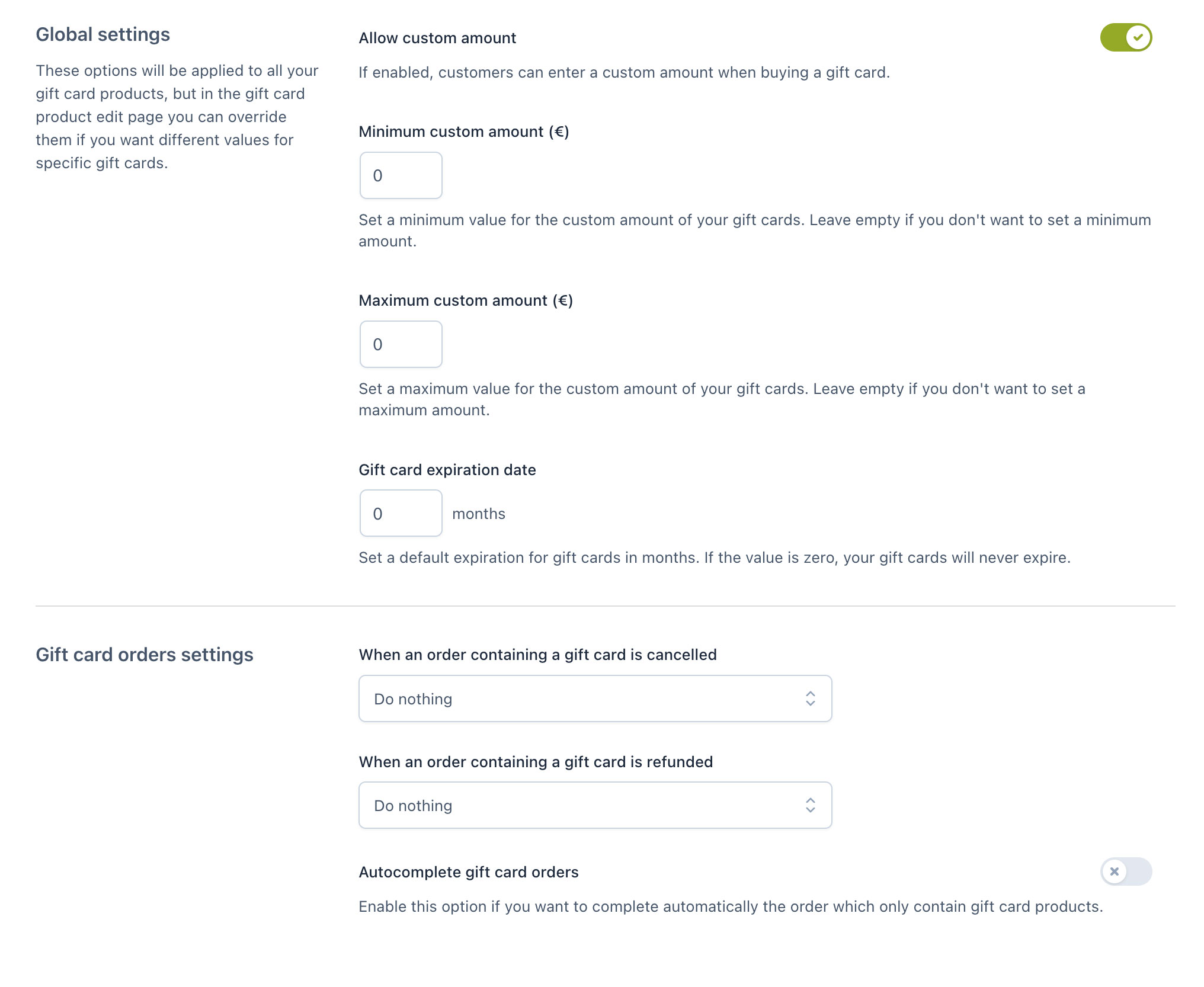Screen dimensions: 1204x987
Task: Click the Minimum custom amount (€) label
Action: (x=463, y=132)
